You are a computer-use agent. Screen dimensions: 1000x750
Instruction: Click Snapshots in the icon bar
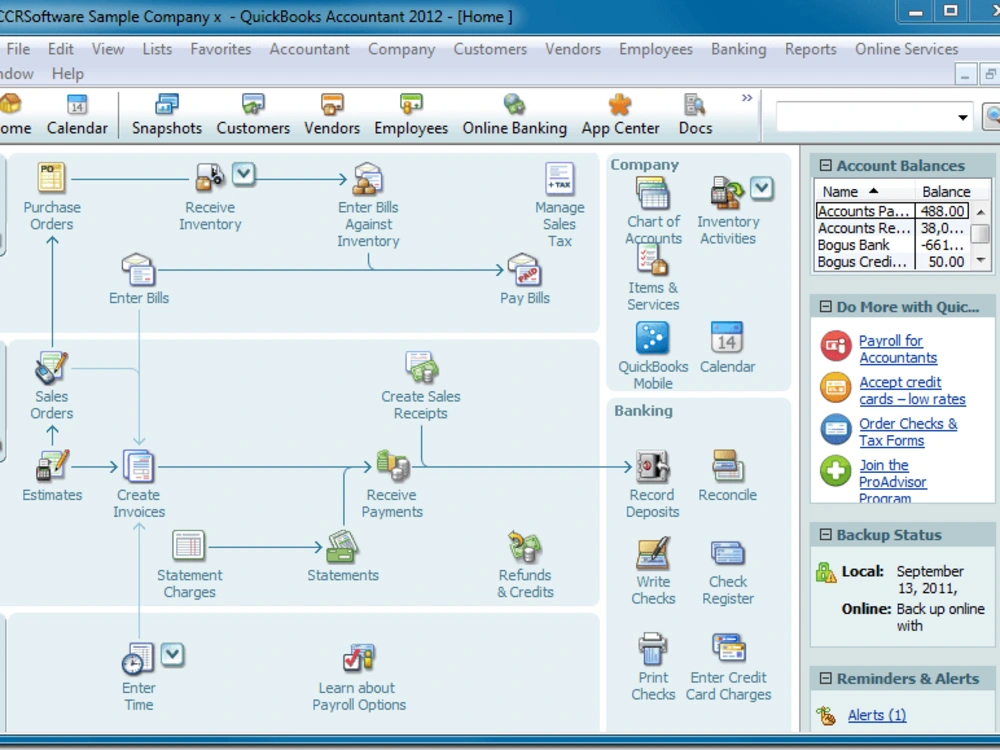[x=166, y=115]
